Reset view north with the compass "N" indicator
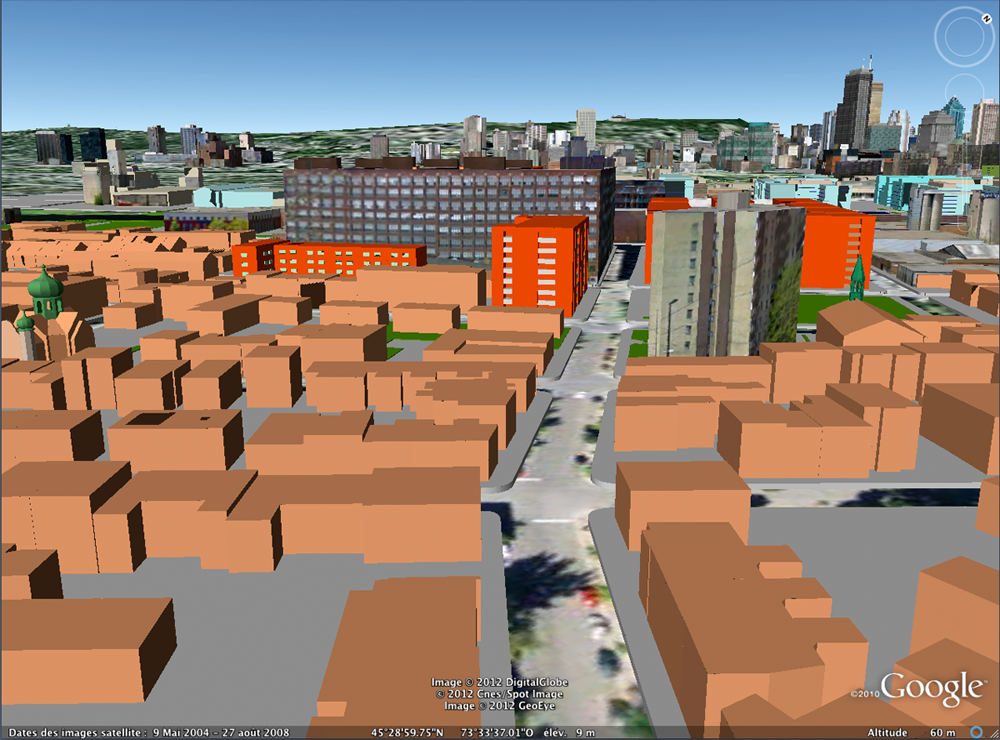The height and width of the screenshot is (740, 1000). click(x=986, y=17)
